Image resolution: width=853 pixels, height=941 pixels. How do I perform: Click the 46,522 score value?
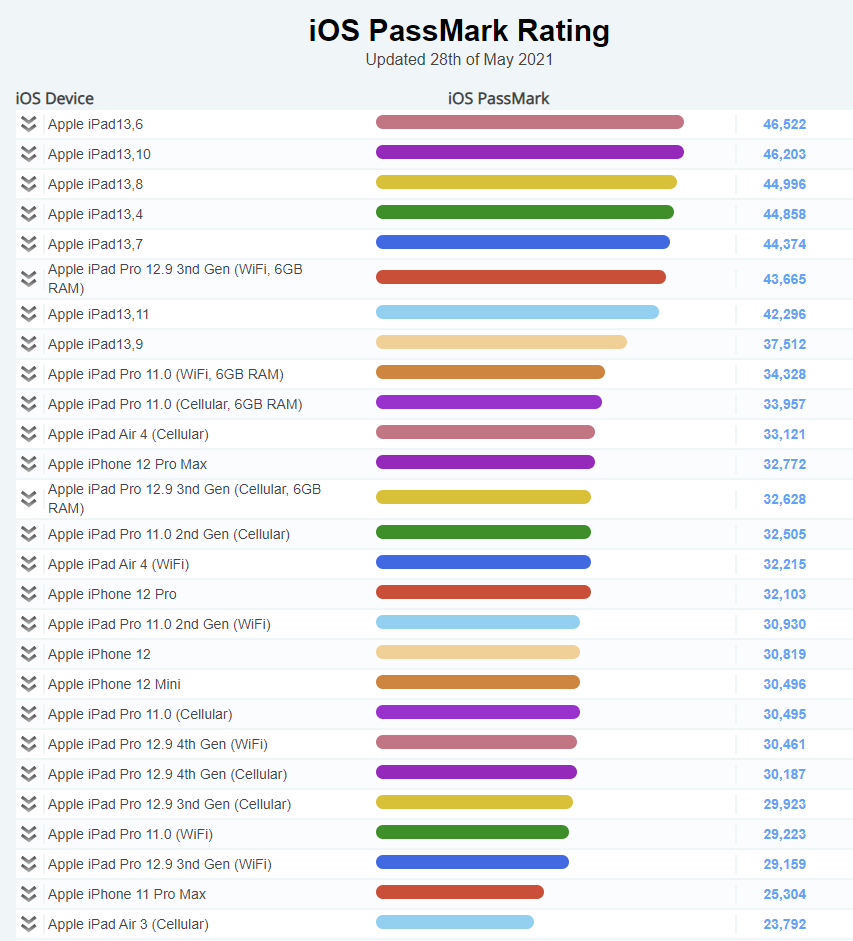(x=784, y=124)
